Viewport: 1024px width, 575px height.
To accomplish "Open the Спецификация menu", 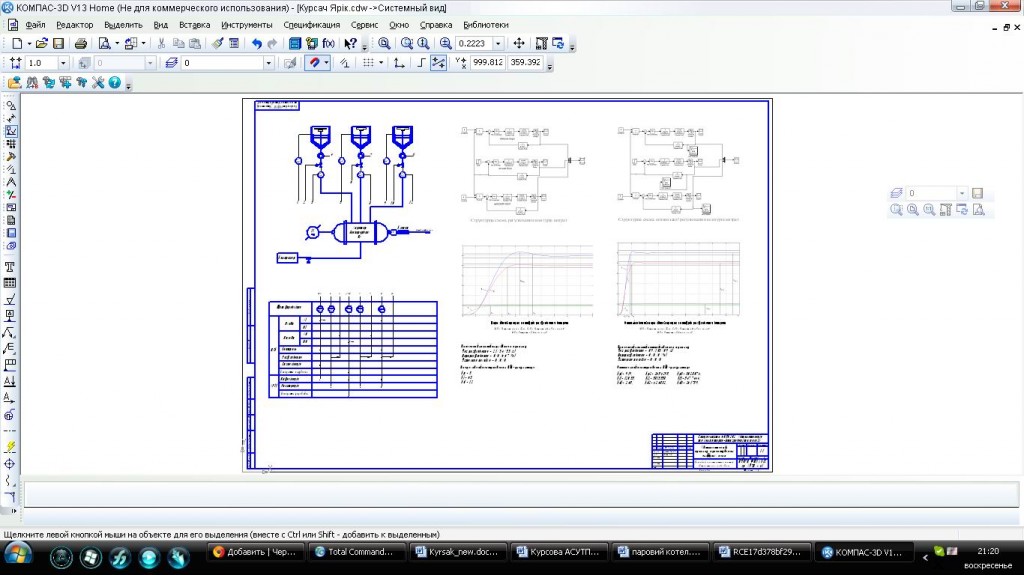I will (x=312, y=25).
